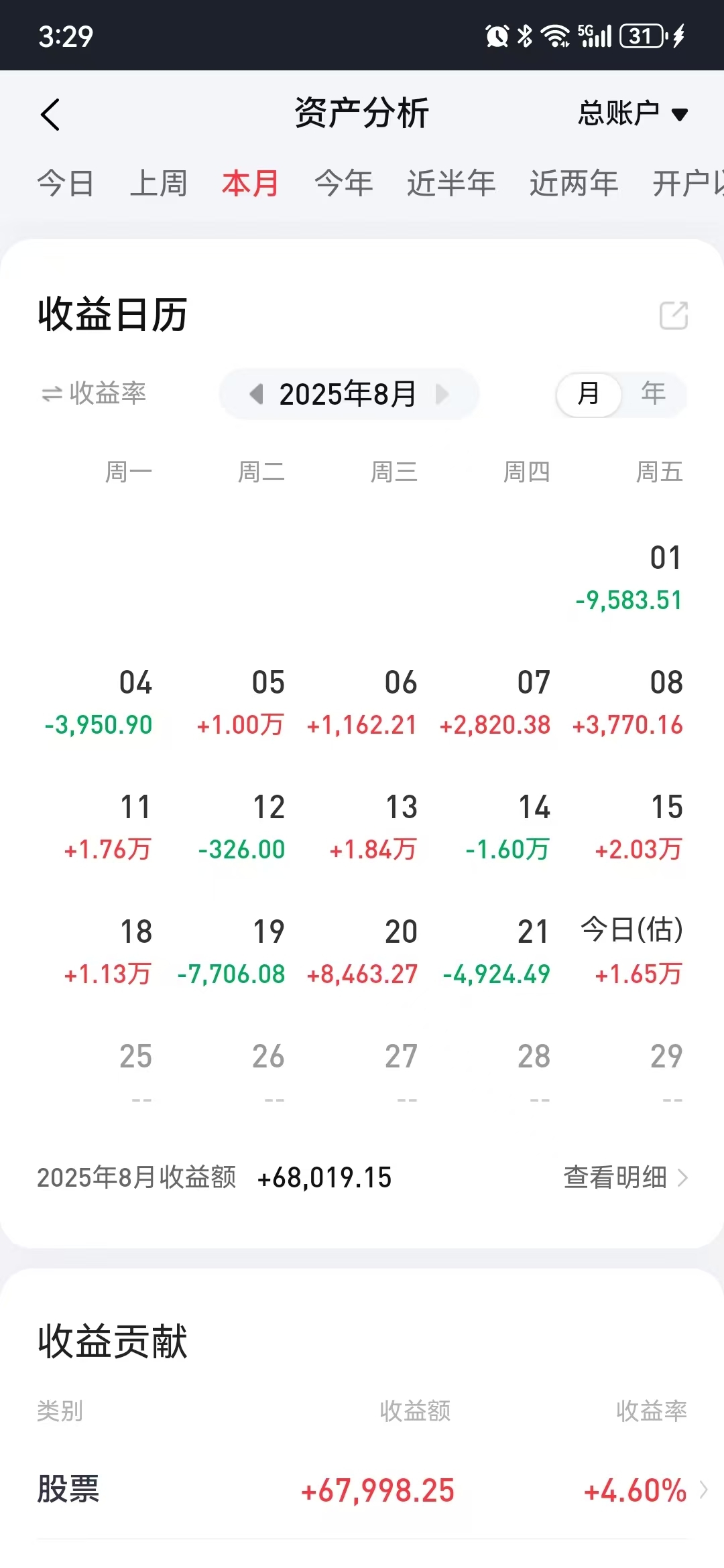
Task: Select the 近半年 tab
Action: pos(451,183)
